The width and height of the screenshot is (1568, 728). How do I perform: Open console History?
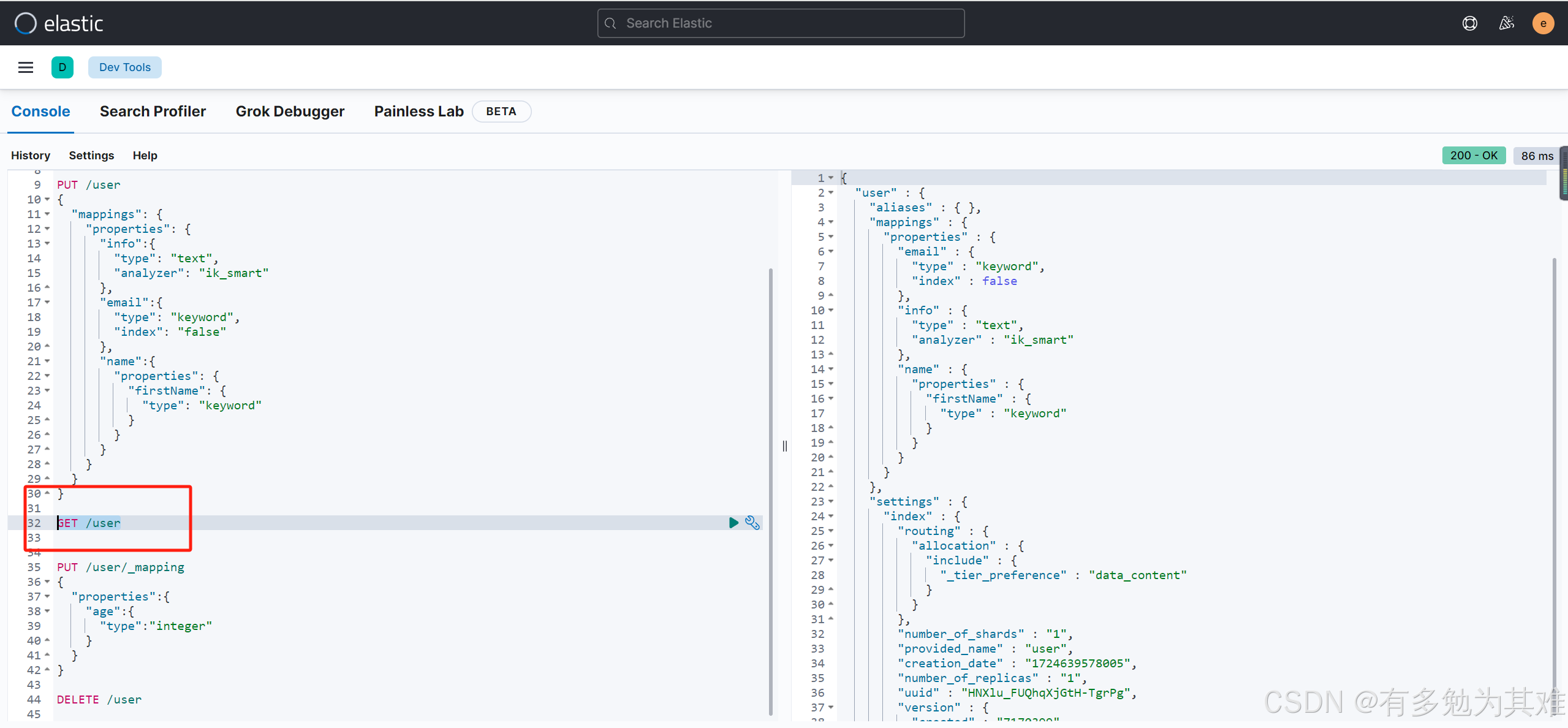click(31, 156)
